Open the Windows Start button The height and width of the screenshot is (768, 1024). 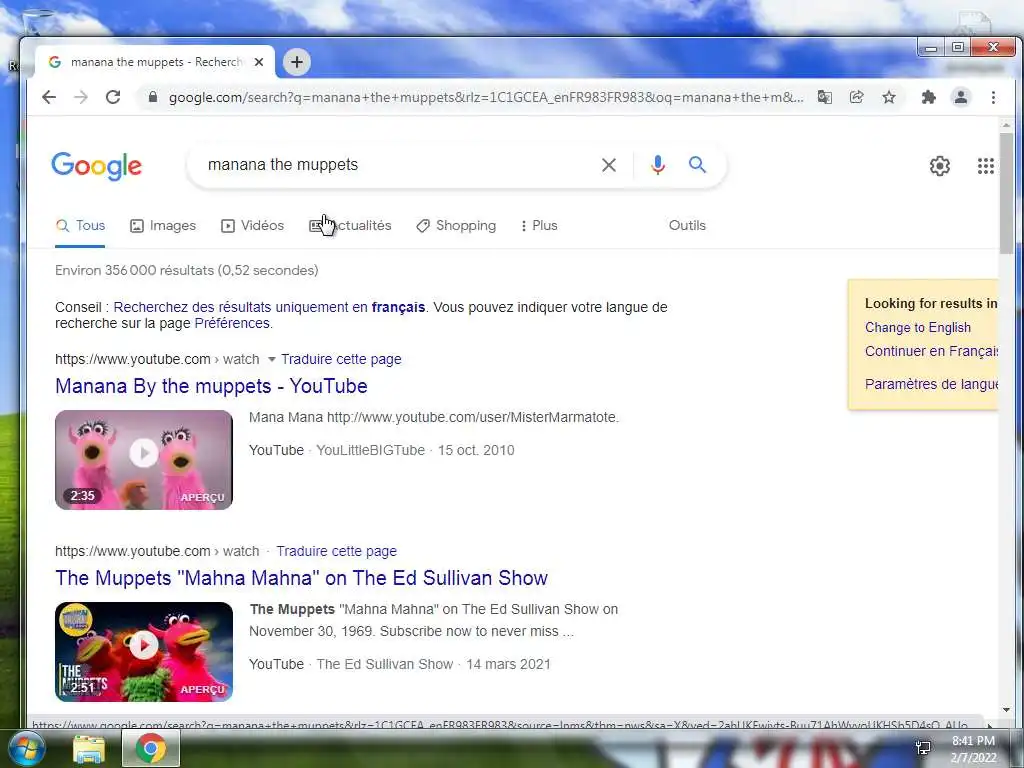(x=25, y=748)
